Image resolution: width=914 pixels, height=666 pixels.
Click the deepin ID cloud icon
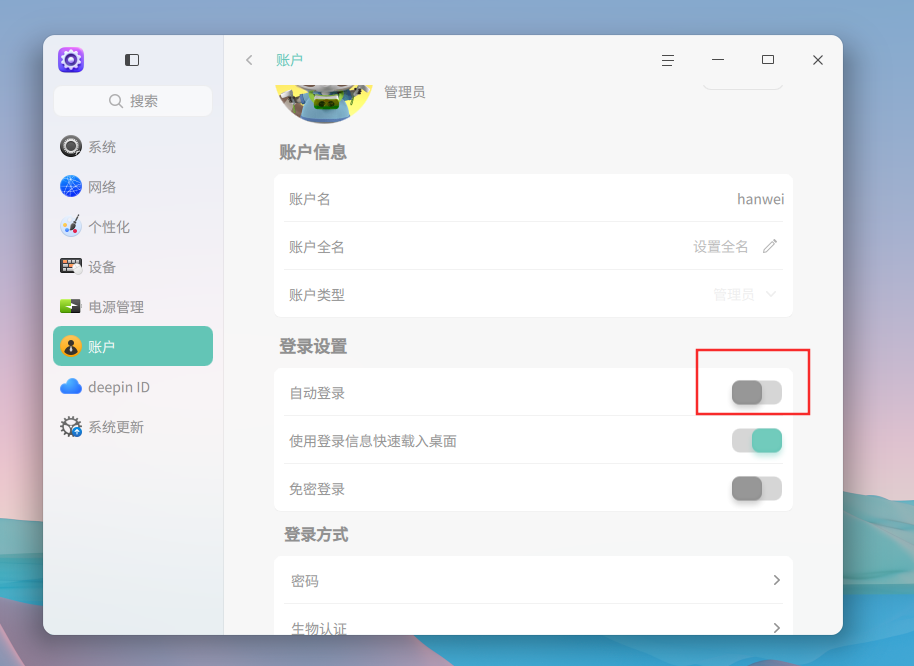tap(71, 386)
